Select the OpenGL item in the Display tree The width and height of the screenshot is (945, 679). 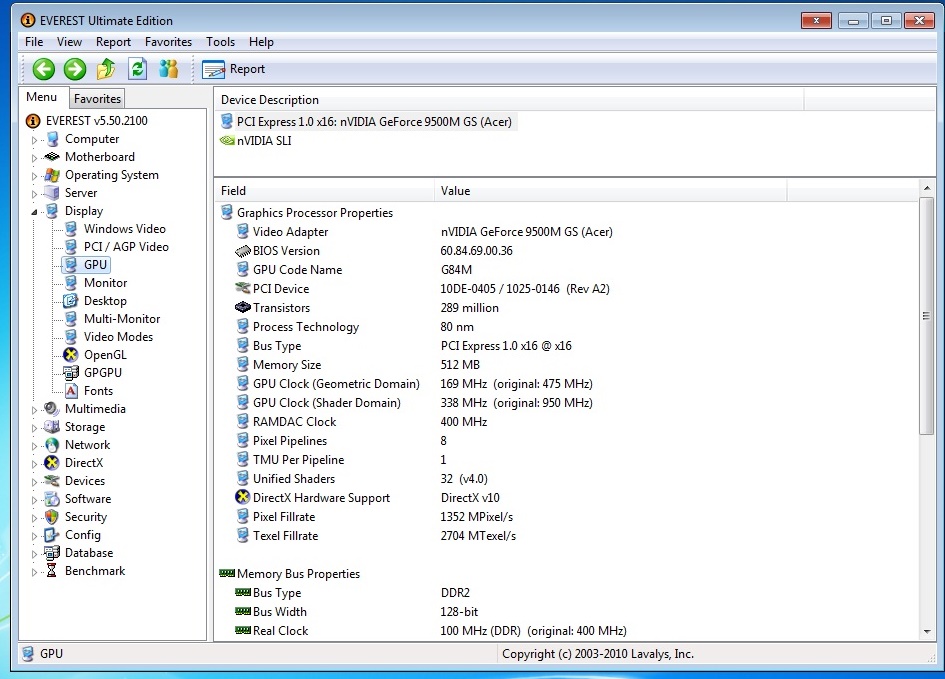tap(104, 355)
